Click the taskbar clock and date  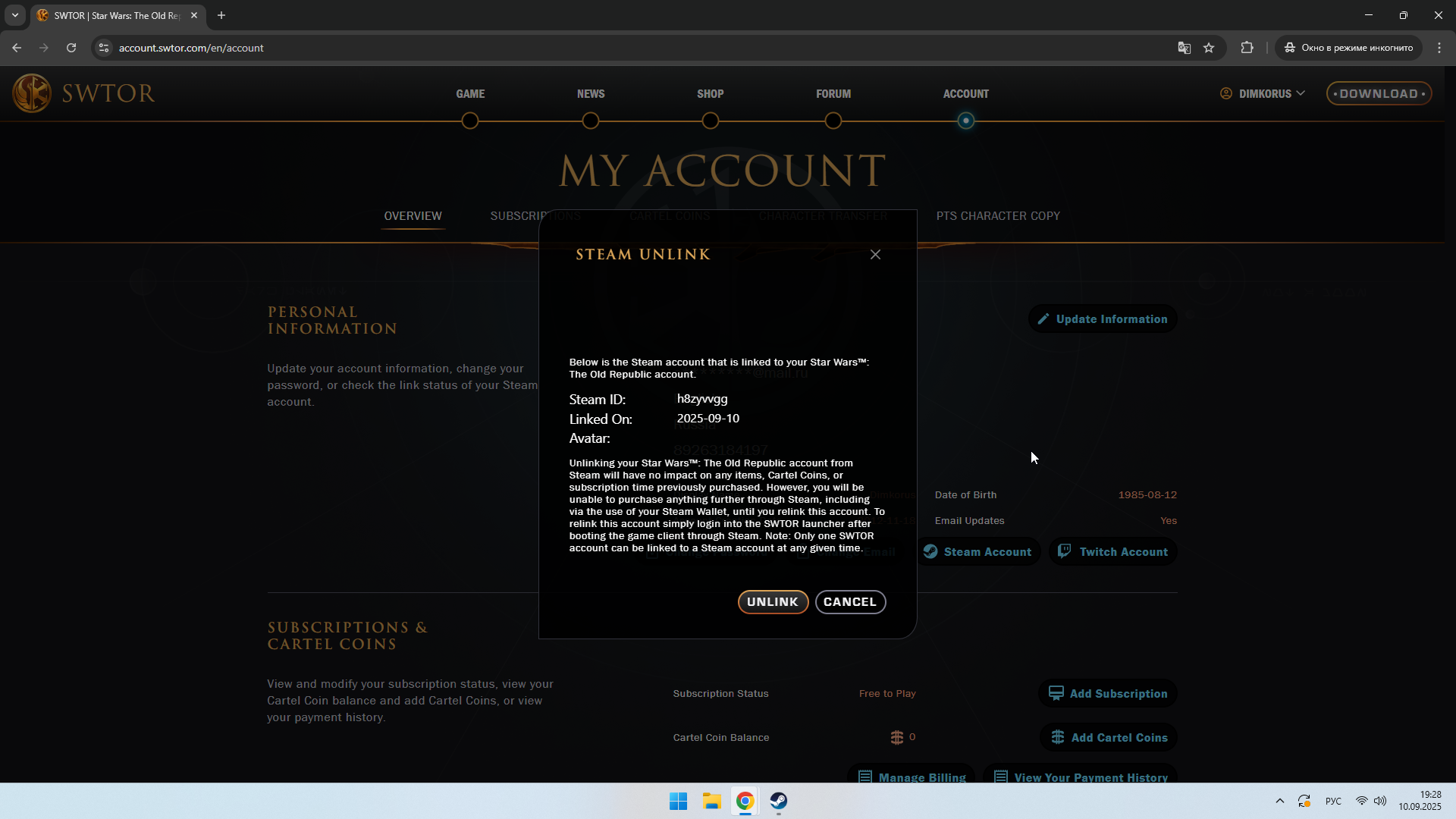click(x=1420, y=802)
